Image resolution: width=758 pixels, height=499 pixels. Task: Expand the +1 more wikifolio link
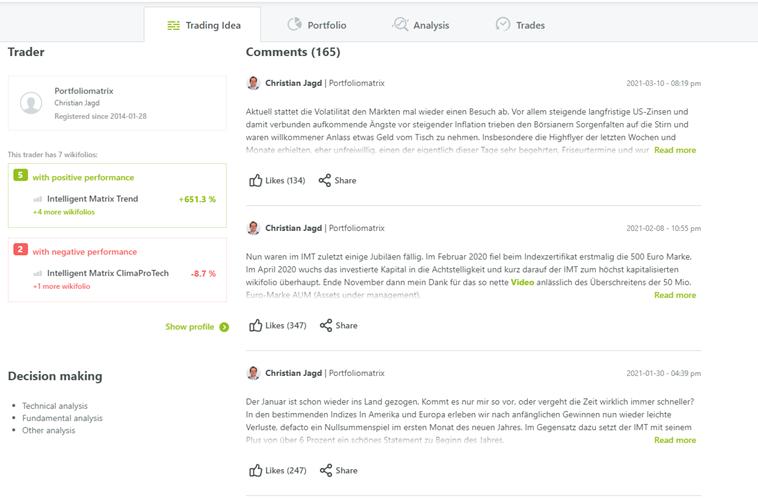pos(61,286)
